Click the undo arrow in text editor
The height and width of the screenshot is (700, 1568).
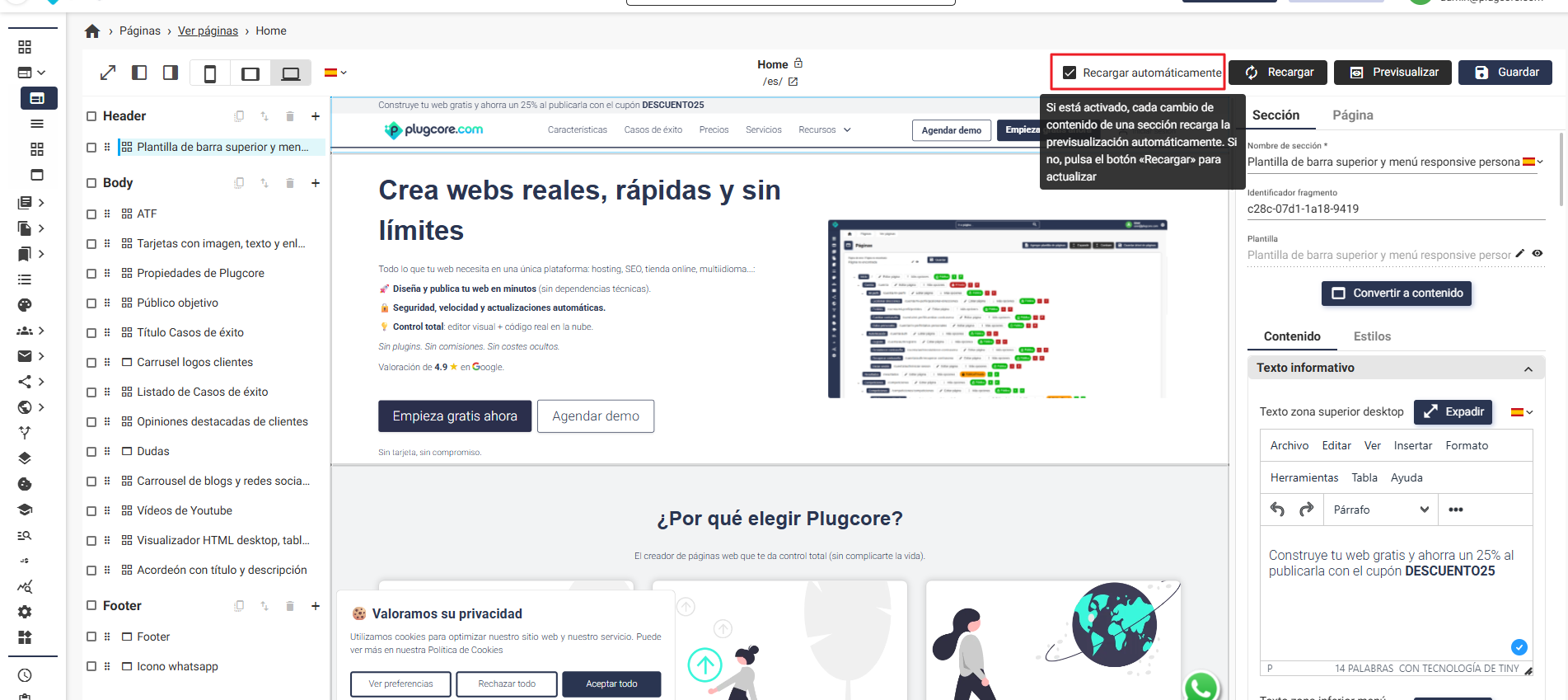click(1277, 510)
